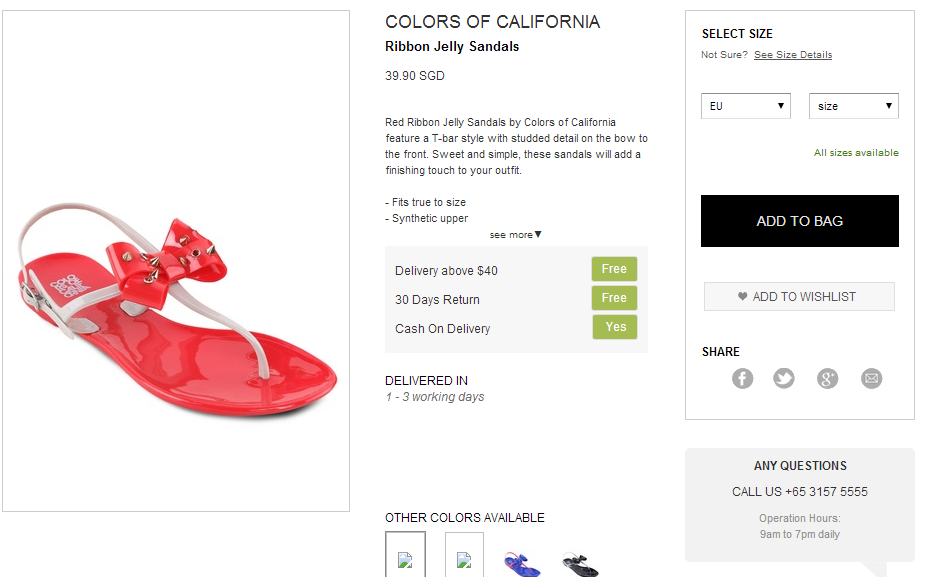Share product on Twitter
Image resolution: width=927 pixels, height=577 pixels.
tap(784, 378)
